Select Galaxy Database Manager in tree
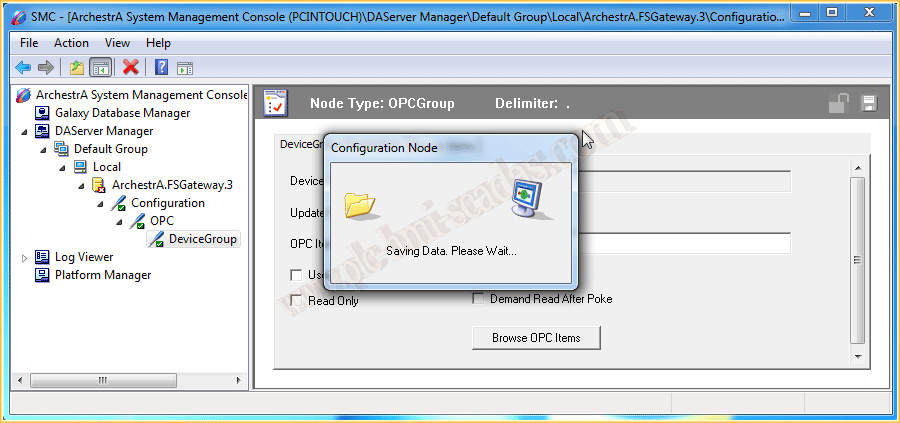This screenshot has width=900, height=423. tap(122, 113)
